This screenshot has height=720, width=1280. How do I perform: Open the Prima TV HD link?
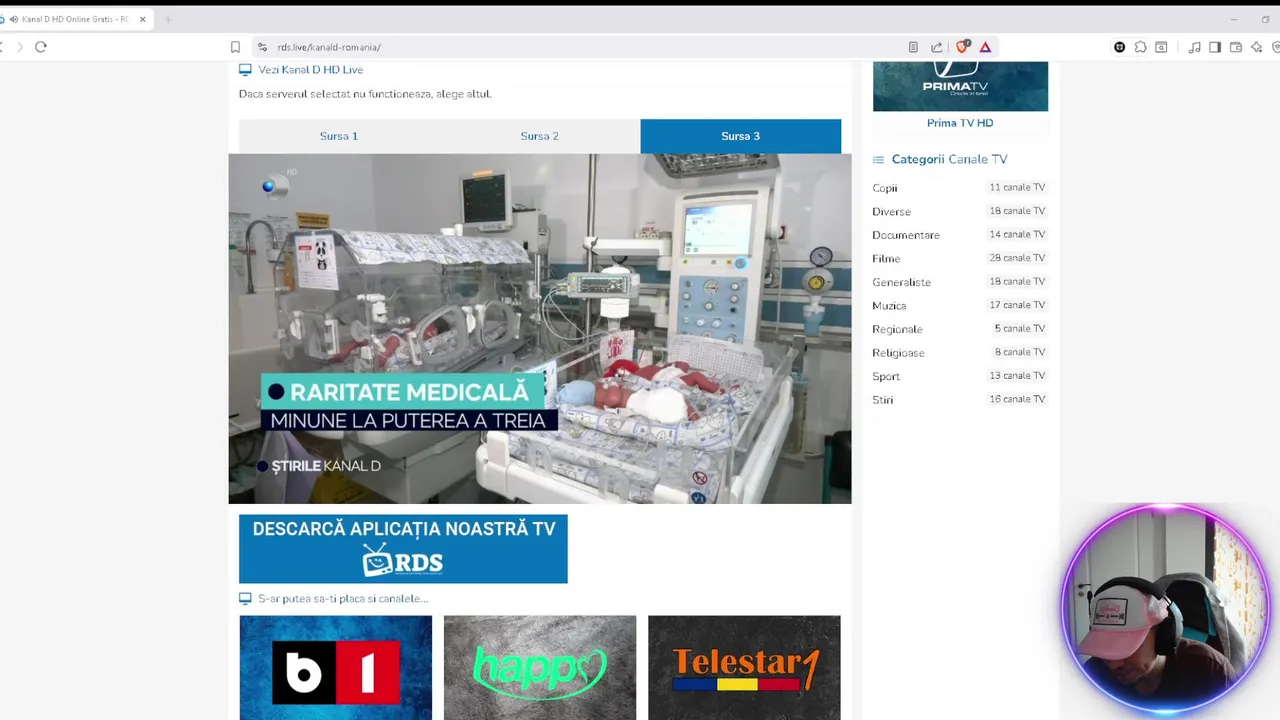(x=960, y=123)
